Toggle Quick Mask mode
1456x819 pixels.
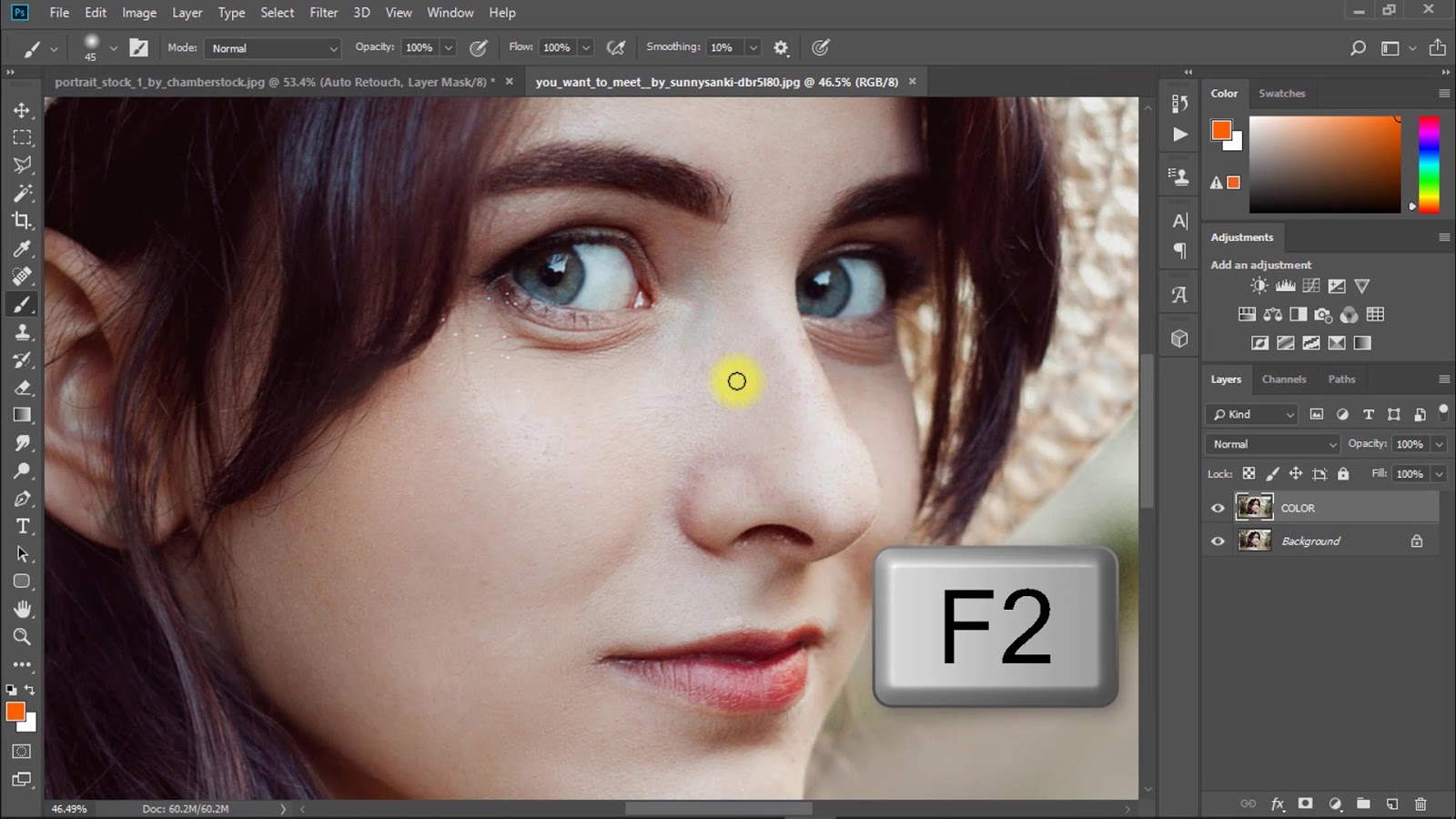tap(22, 751)
